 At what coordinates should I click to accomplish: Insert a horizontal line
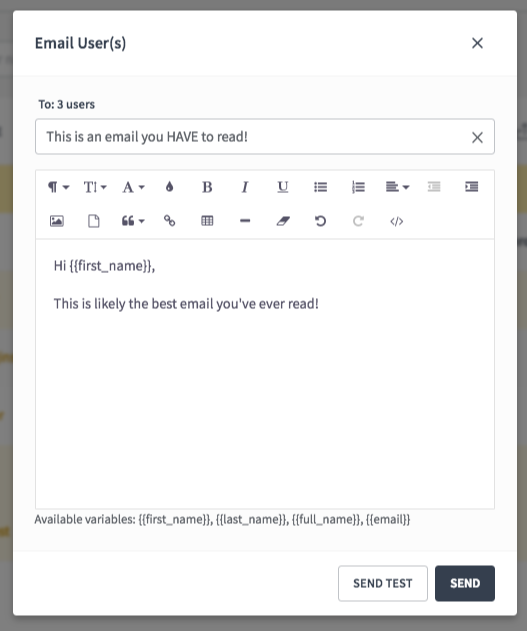[245, 221]
